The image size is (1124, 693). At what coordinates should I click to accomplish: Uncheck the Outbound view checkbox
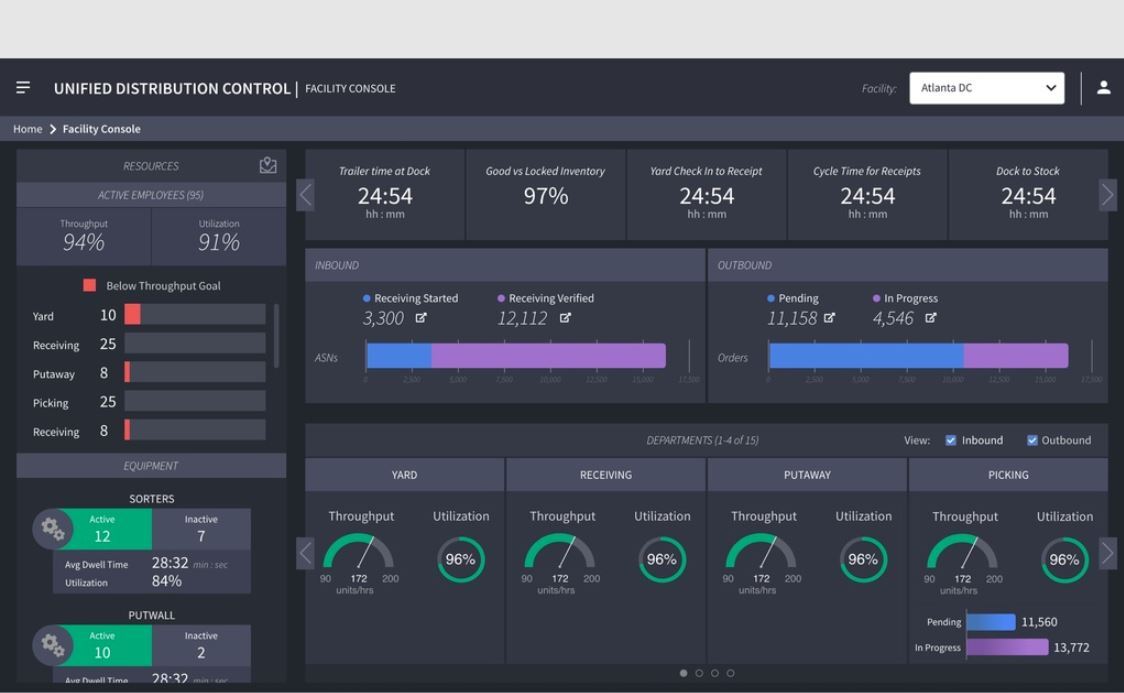click(1032, 440)
